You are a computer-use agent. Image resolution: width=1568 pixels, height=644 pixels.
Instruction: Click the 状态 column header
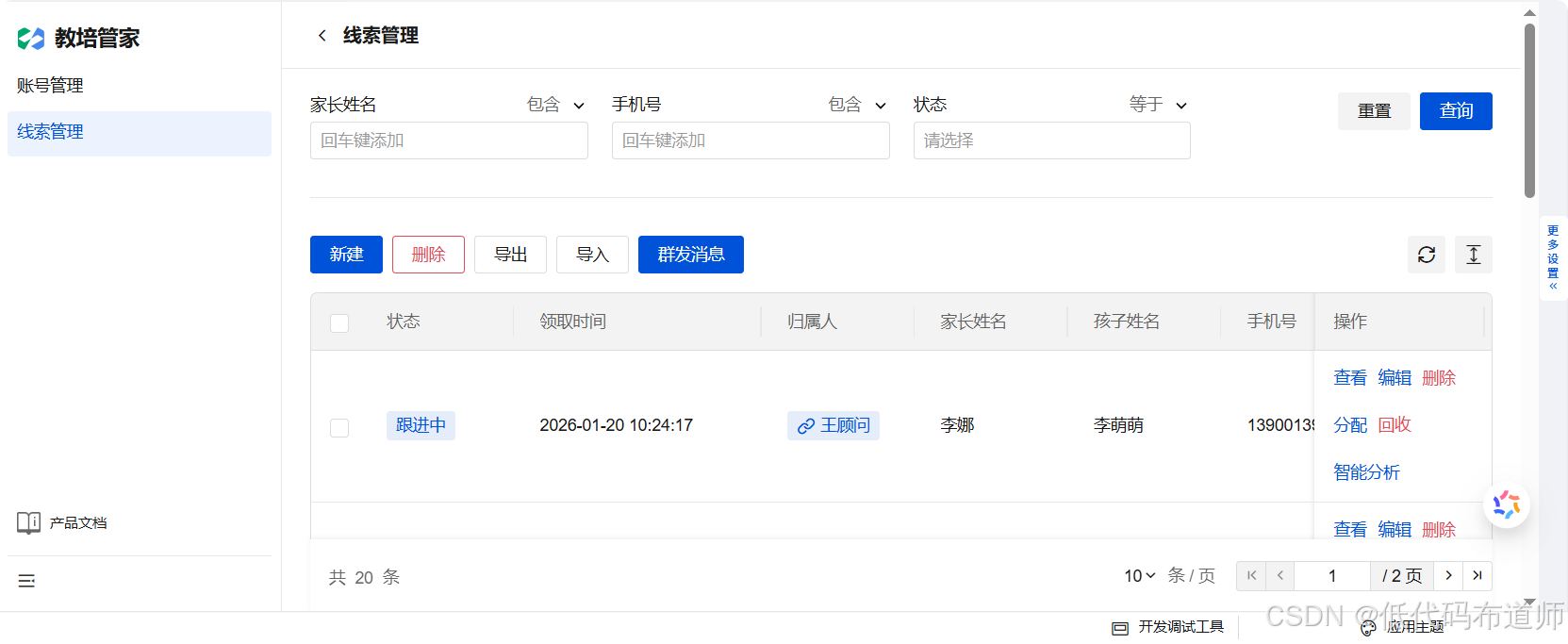coord(404,322)
